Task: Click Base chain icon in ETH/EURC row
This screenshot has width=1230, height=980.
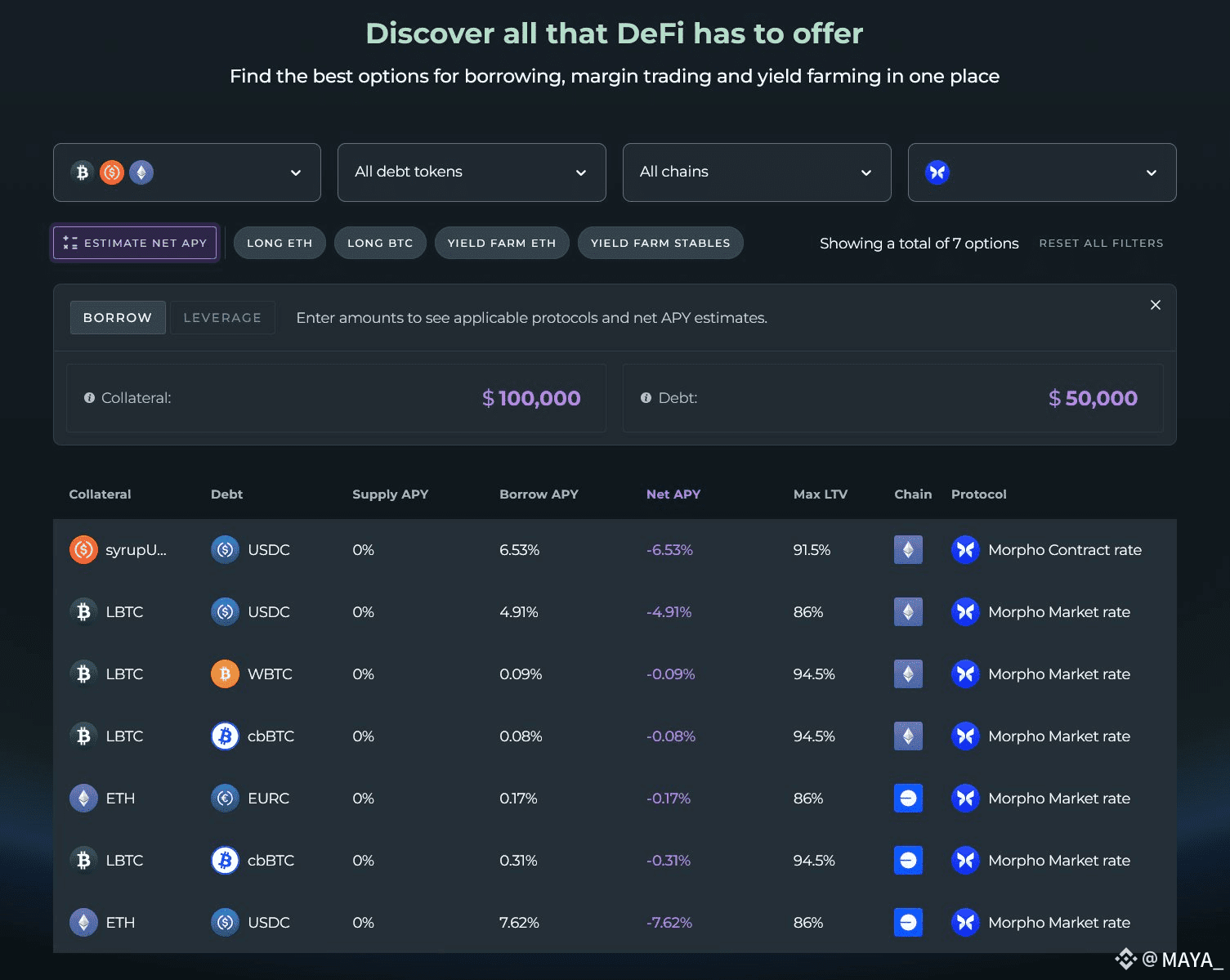Action: pos(908,799)
